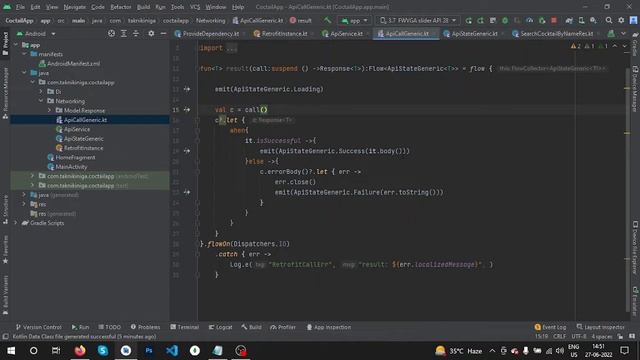Screen dimensions: 640x360
Task: Click the green Debug bug icon
Action: (505, 20)
